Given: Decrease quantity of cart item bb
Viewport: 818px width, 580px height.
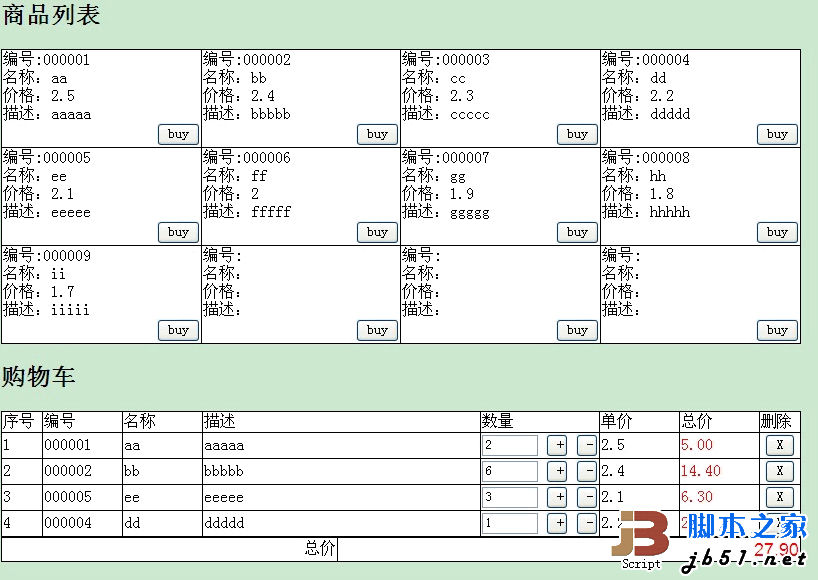Looking at the screenshot, I should [x=588, y=471].
